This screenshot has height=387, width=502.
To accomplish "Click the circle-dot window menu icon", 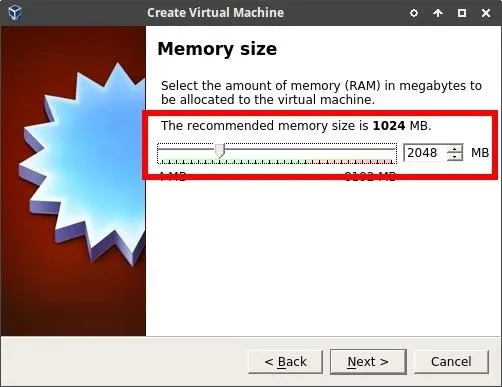I will pyautogui.click(x=414, y=13).
